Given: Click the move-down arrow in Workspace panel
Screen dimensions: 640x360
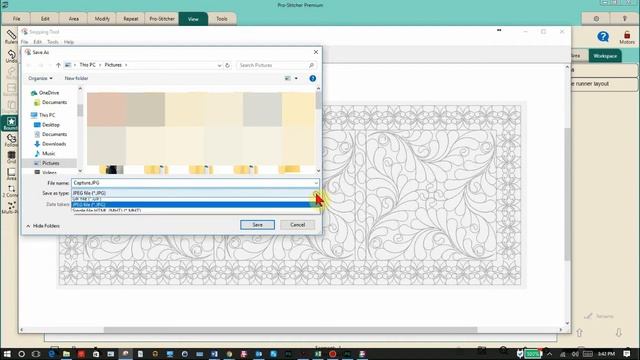Looking at the screenshot, I should coord(619,333).
